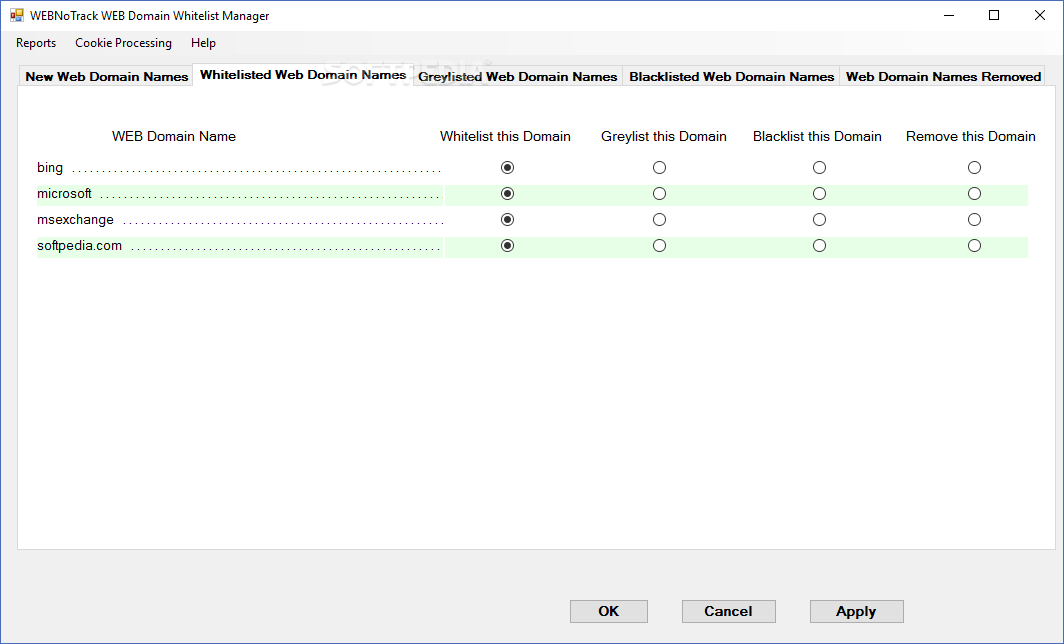Select Whitelisted Web Domain Names tab
Viewport: 1064px width, 644px height.
pos(303,75)
